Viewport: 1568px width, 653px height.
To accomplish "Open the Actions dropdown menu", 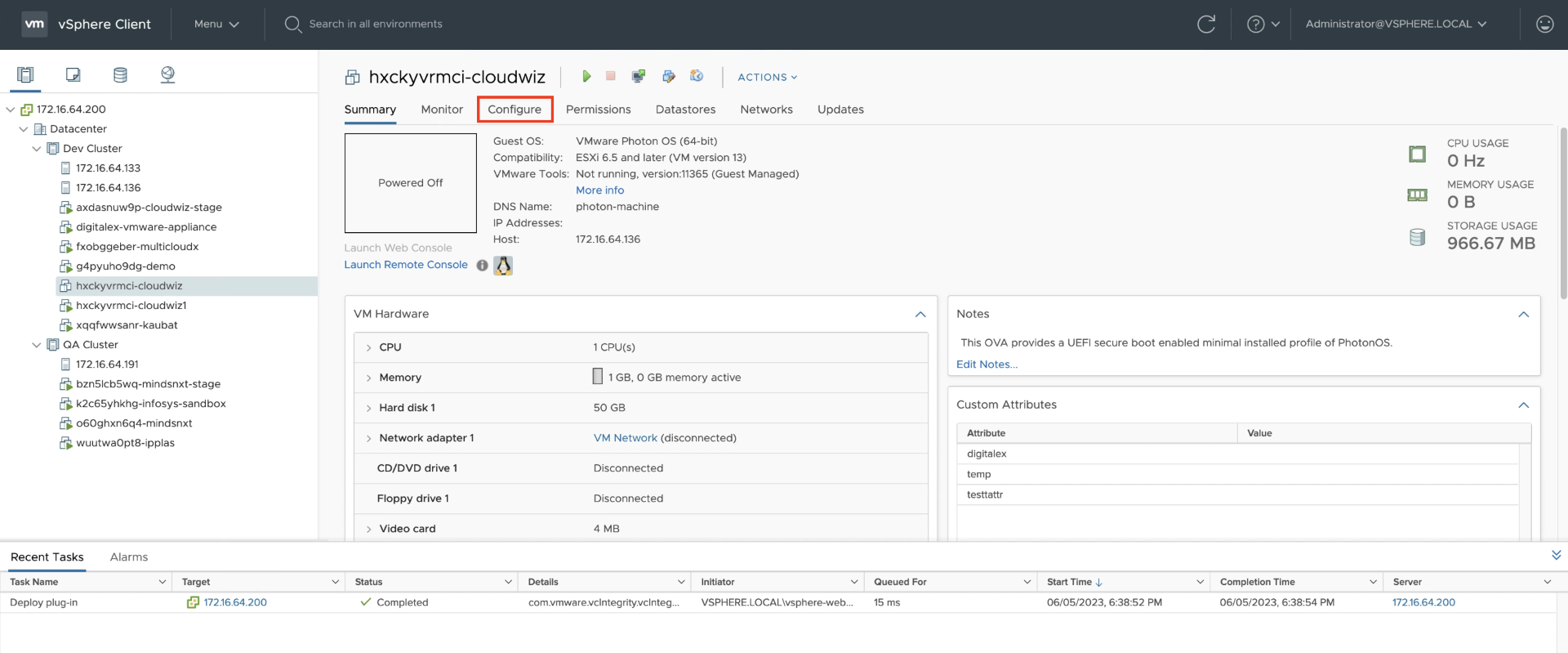I will (x=767, y=77).
